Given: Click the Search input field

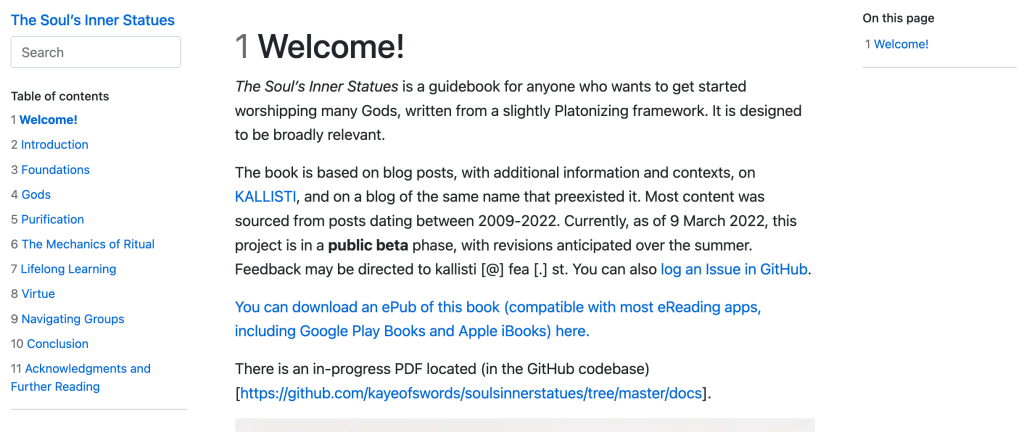Looking at the screenshot, I should [95, 52].
